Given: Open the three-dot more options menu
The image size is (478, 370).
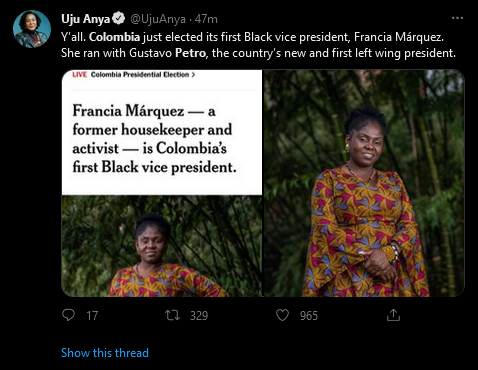Looking at the screenshot, I should (457, 18).
